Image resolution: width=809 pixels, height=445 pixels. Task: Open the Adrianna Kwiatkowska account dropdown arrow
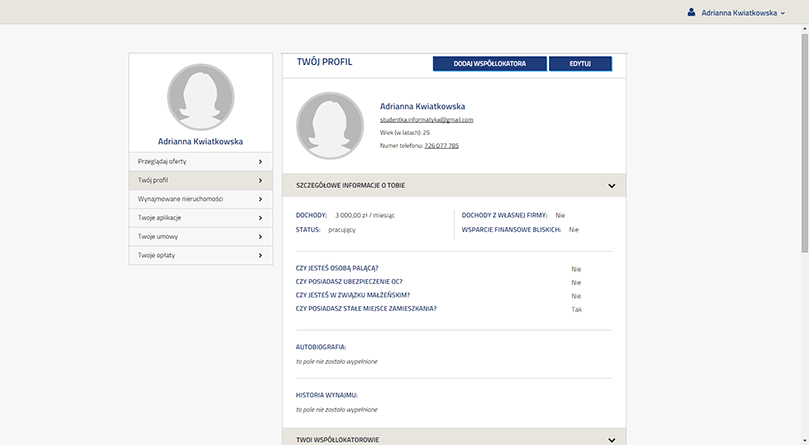pyautogui.click(x=783, y=13)
